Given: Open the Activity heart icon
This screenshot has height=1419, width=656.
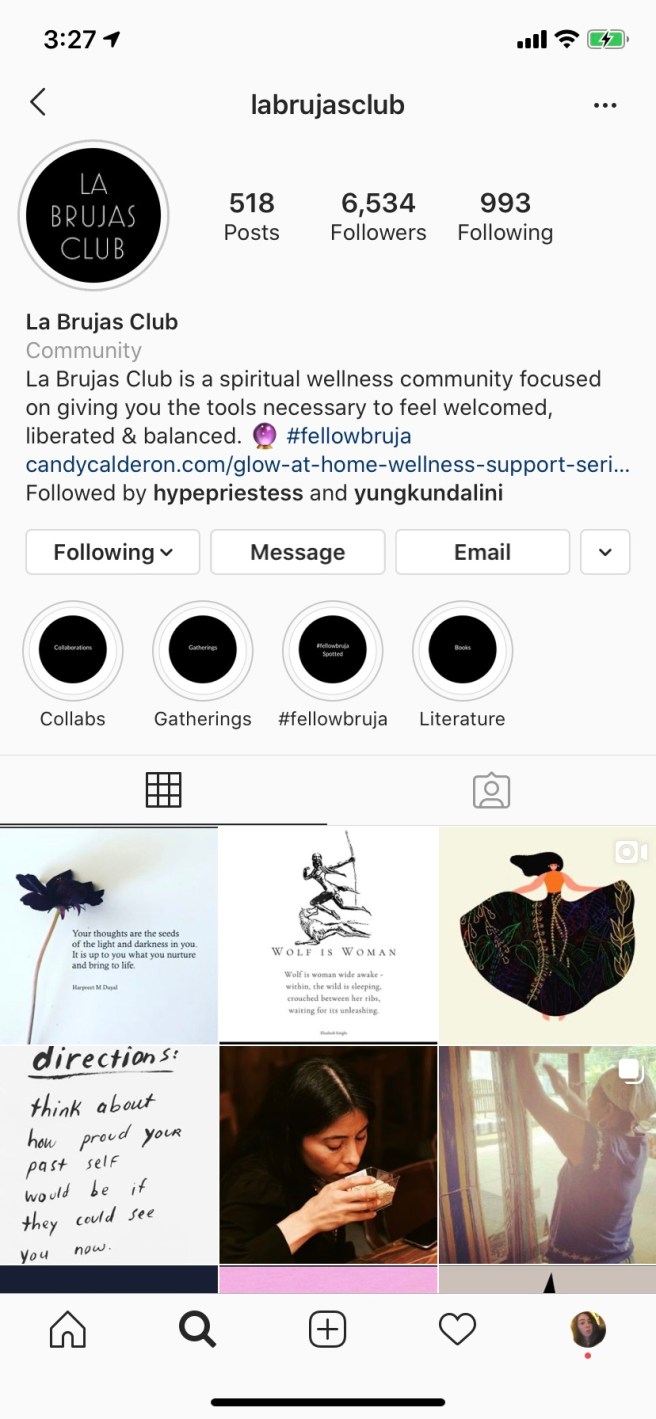Looking at the screenshot, I should click(457, 1329).
